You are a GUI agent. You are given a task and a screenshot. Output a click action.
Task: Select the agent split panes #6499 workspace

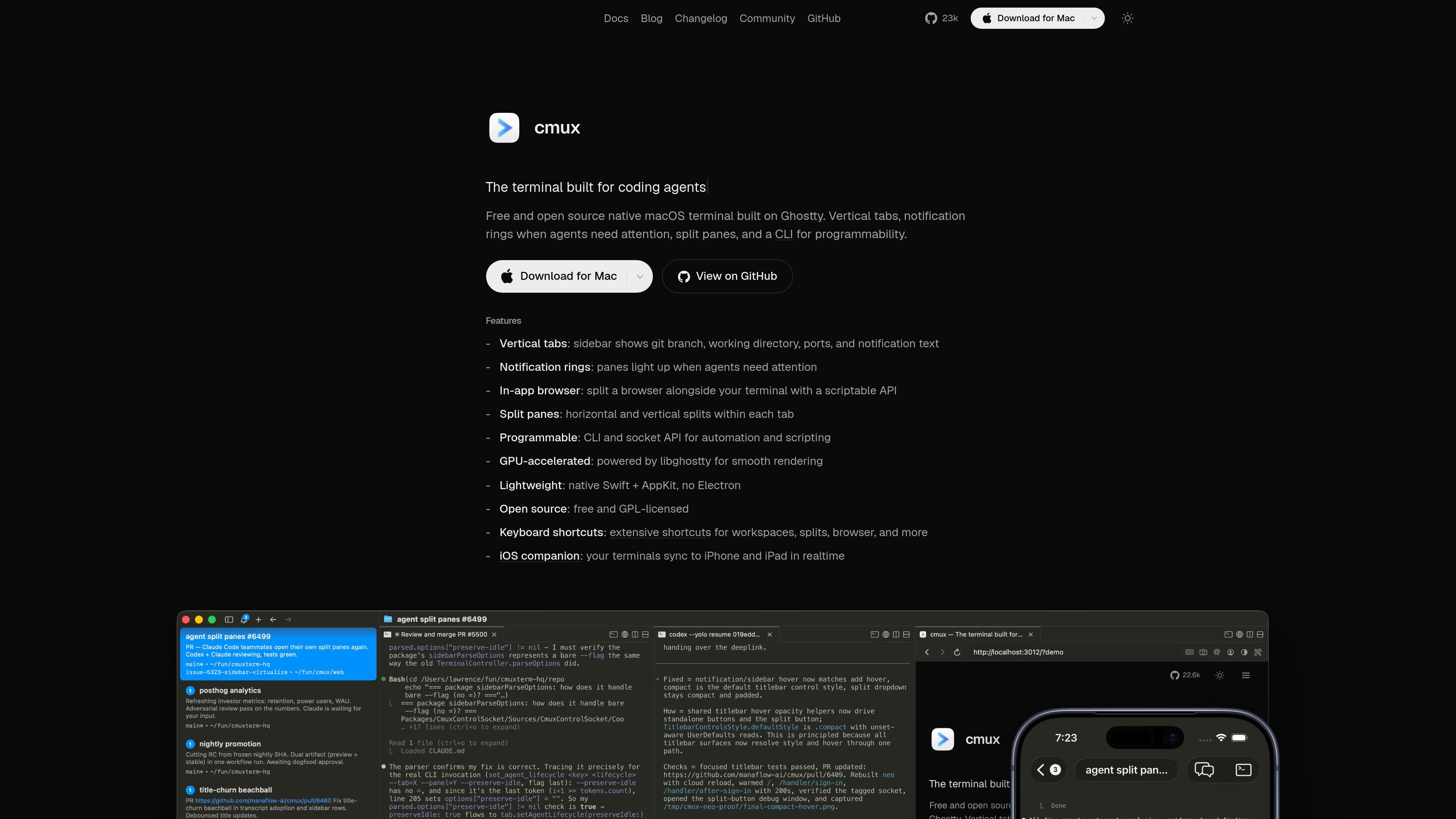[278, 654]
